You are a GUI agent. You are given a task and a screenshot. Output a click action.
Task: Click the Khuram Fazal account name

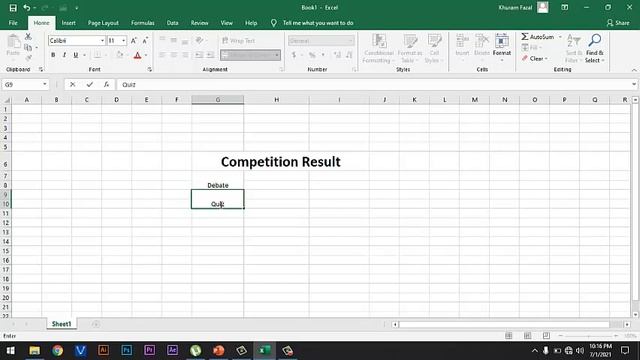coord(516,8)
